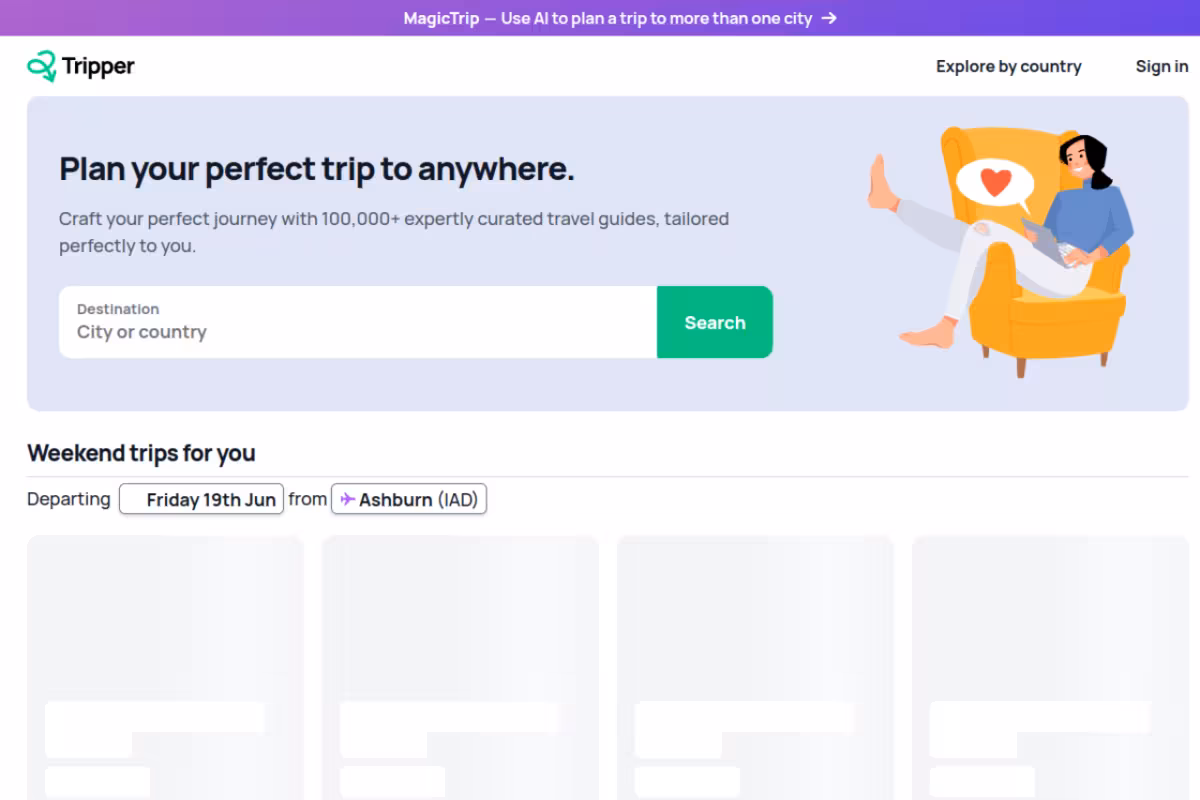Click the purple airplane icon beside Ashburn

point(348,499)
